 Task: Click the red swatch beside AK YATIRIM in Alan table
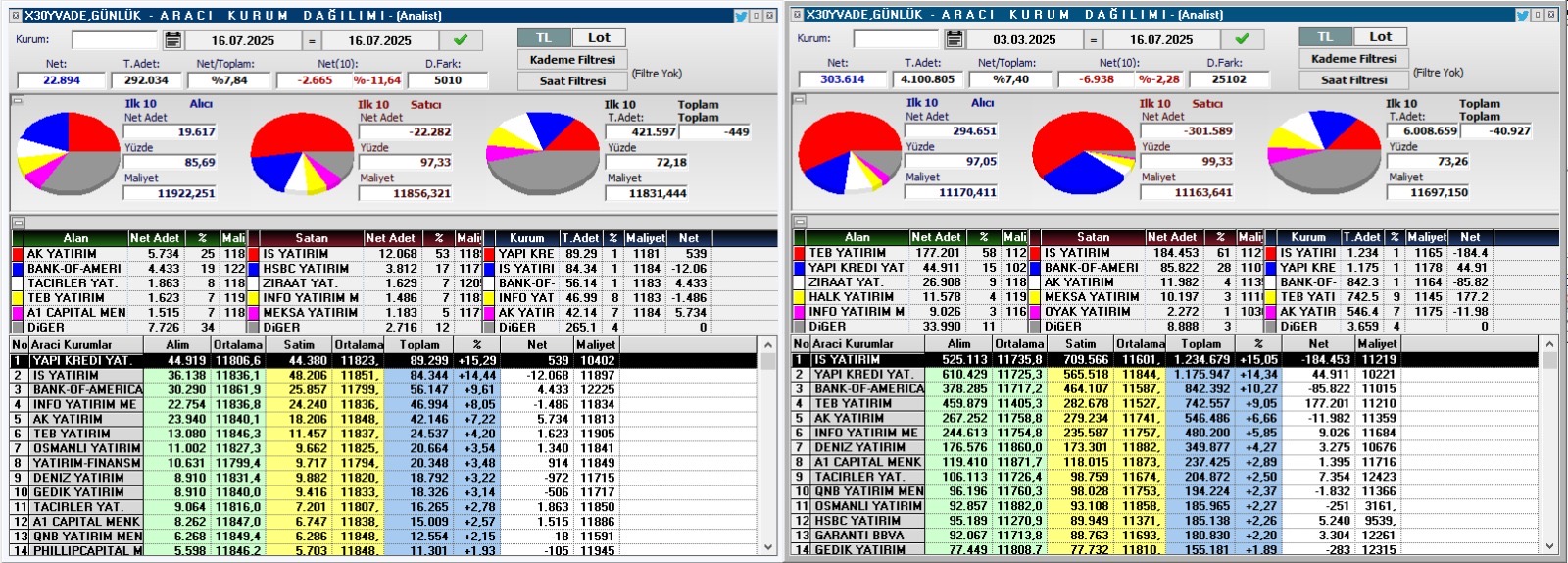(x=18, y=254)
